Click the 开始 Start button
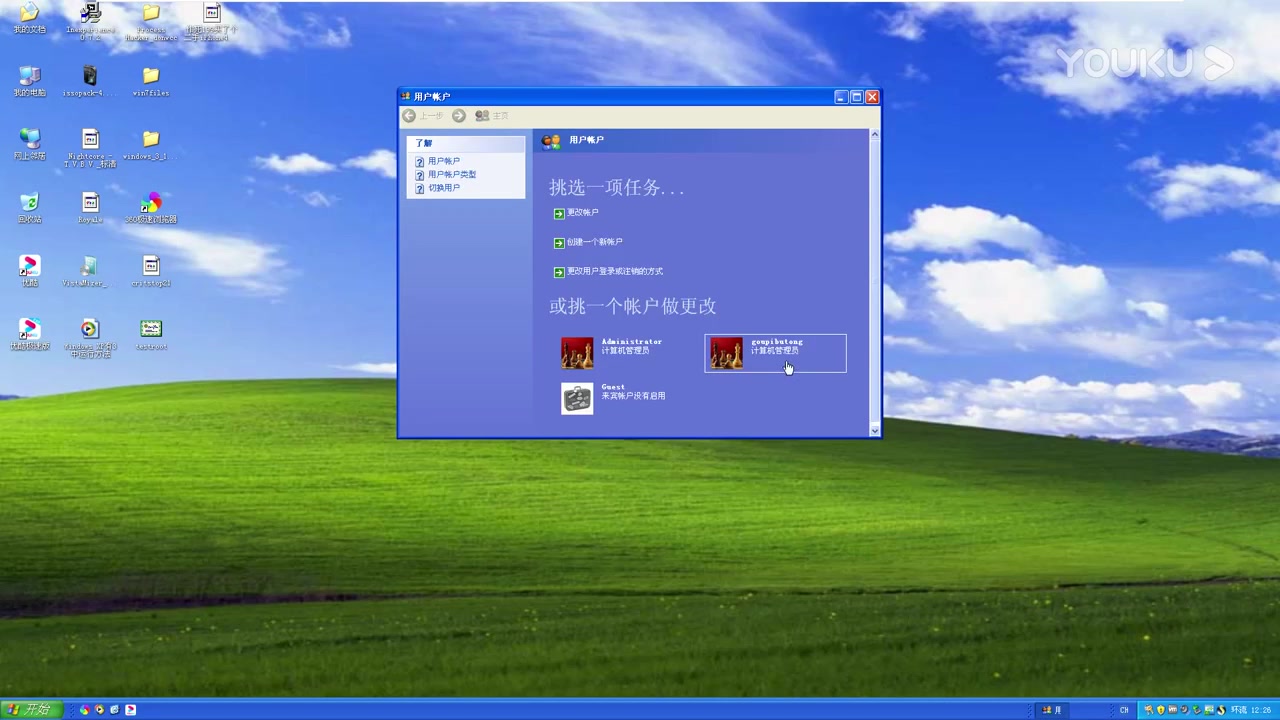 pos(30,709)
